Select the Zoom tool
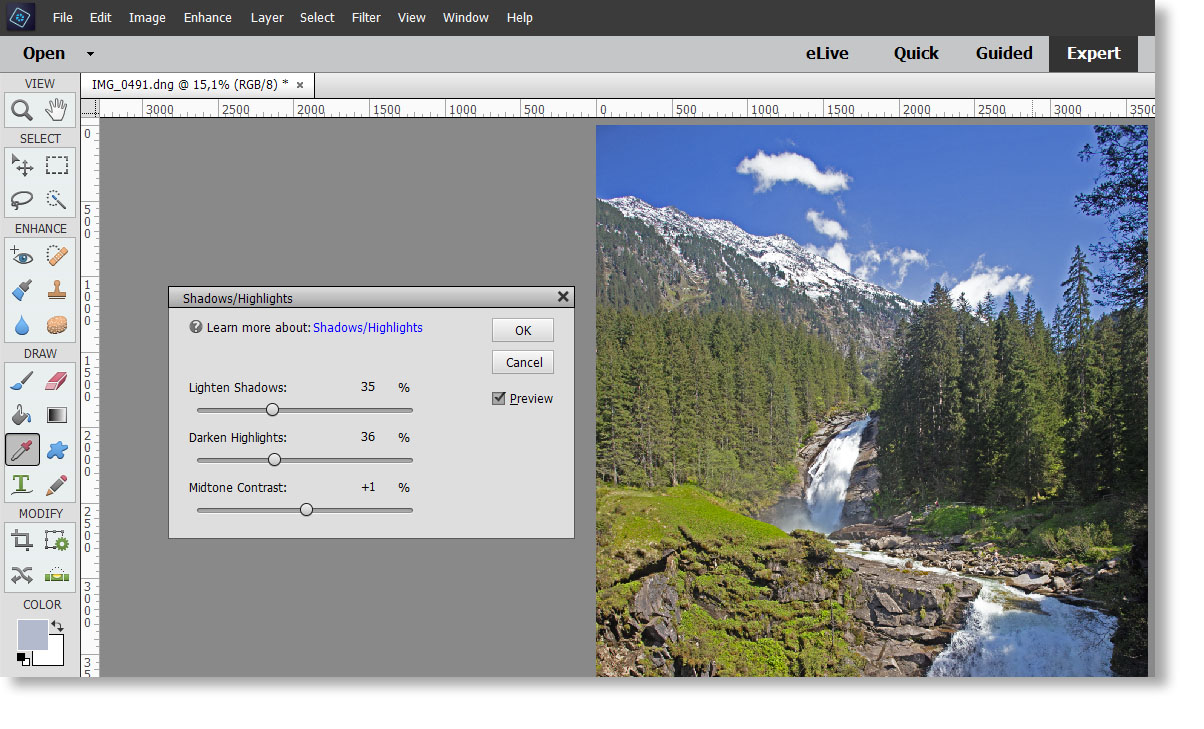The height and width of the screenshot is (729, 1204). [x=22, y=110]
